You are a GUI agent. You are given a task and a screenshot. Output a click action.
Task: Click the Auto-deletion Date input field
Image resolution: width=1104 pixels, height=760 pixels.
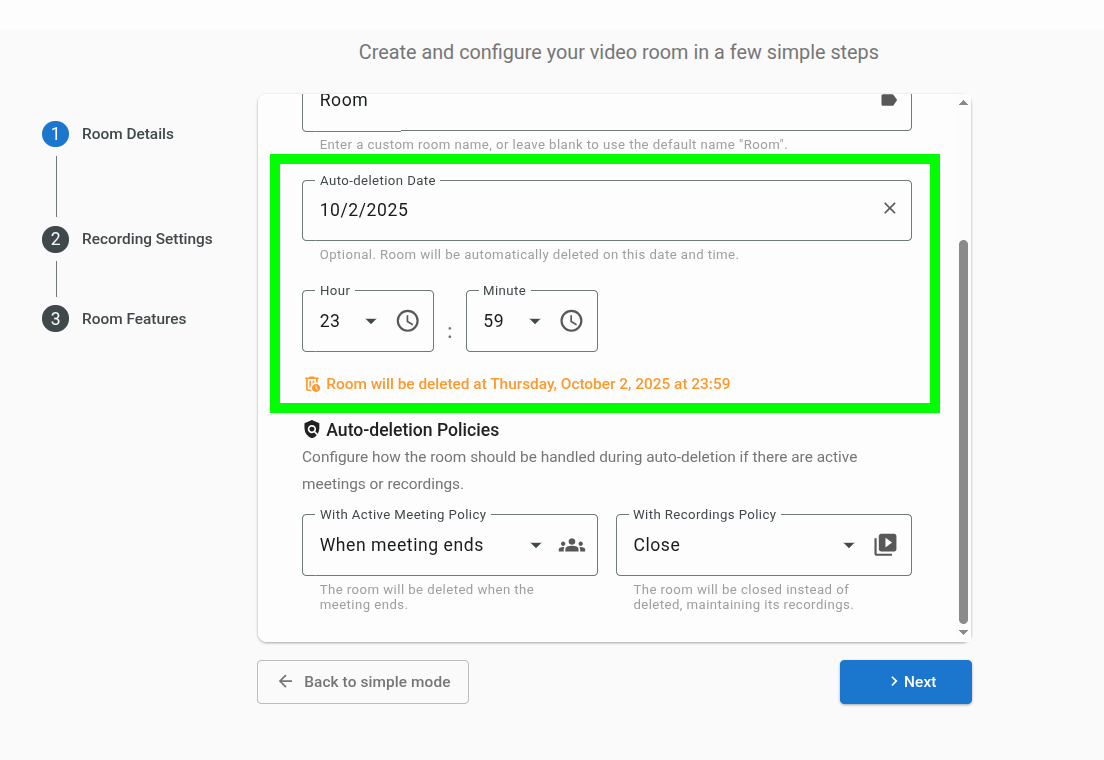(590, 210)
